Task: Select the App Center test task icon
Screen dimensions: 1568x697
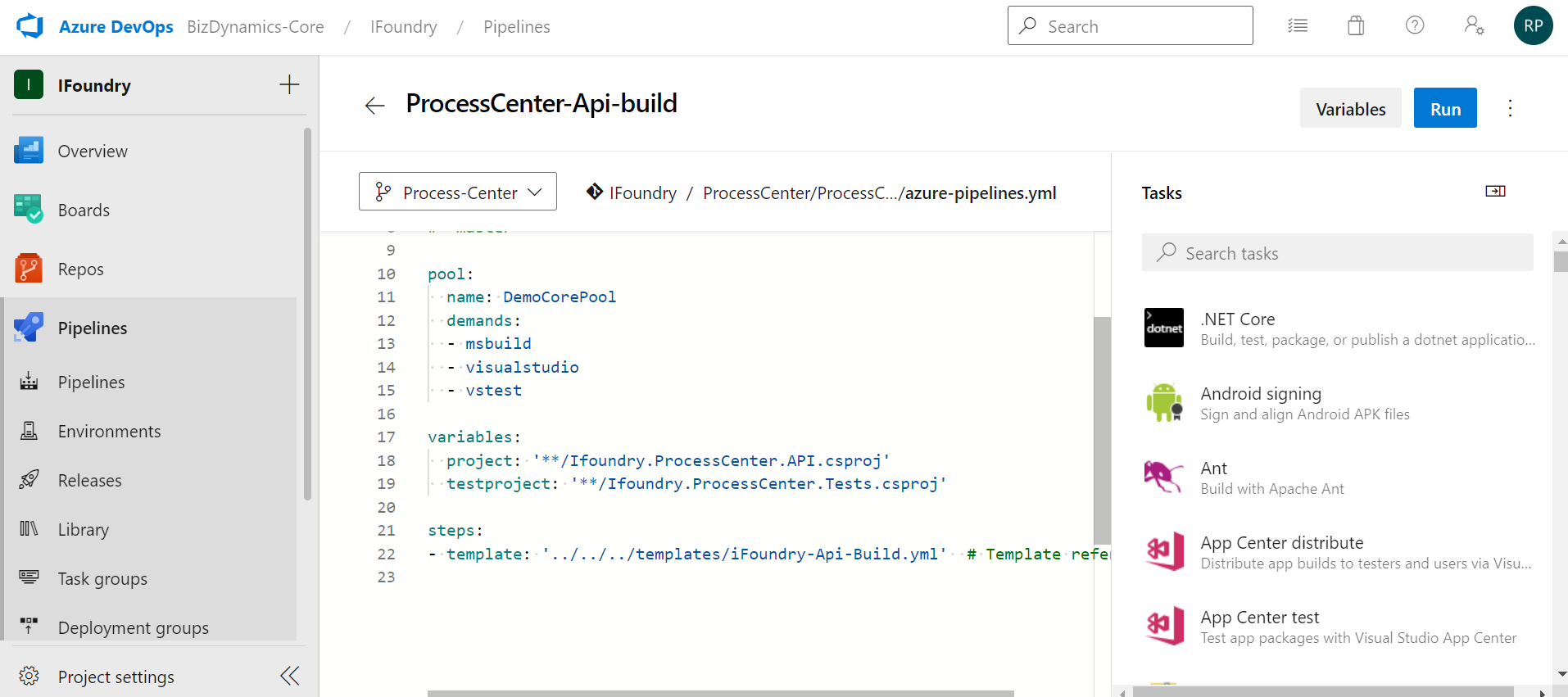Action: (1163, 626)
